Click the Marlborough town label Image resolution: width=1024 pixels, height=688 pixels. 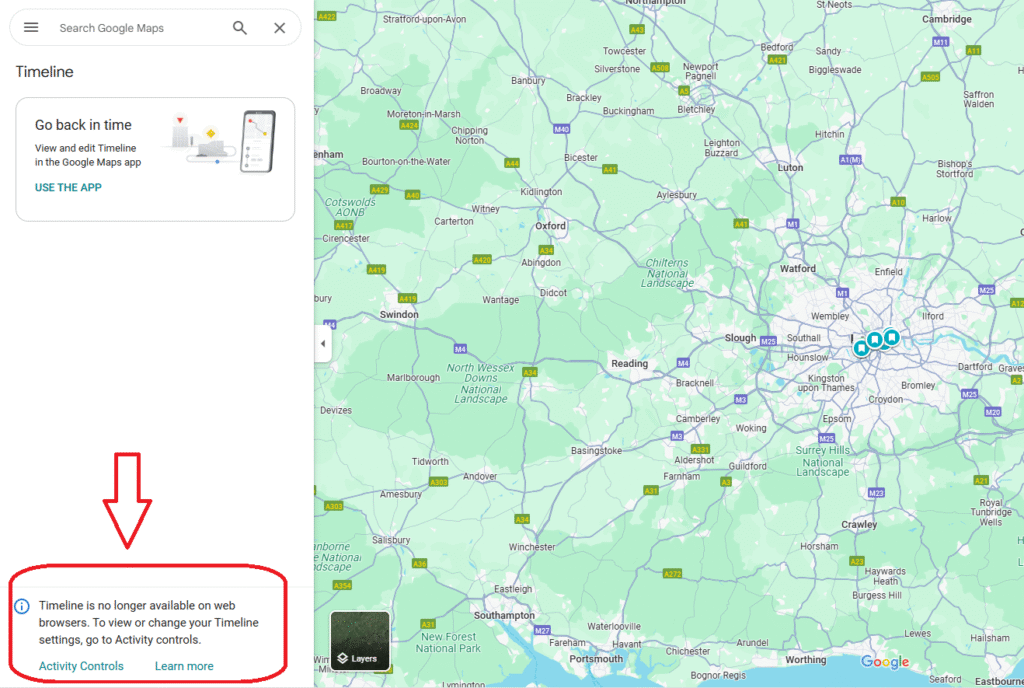(413, 377)
